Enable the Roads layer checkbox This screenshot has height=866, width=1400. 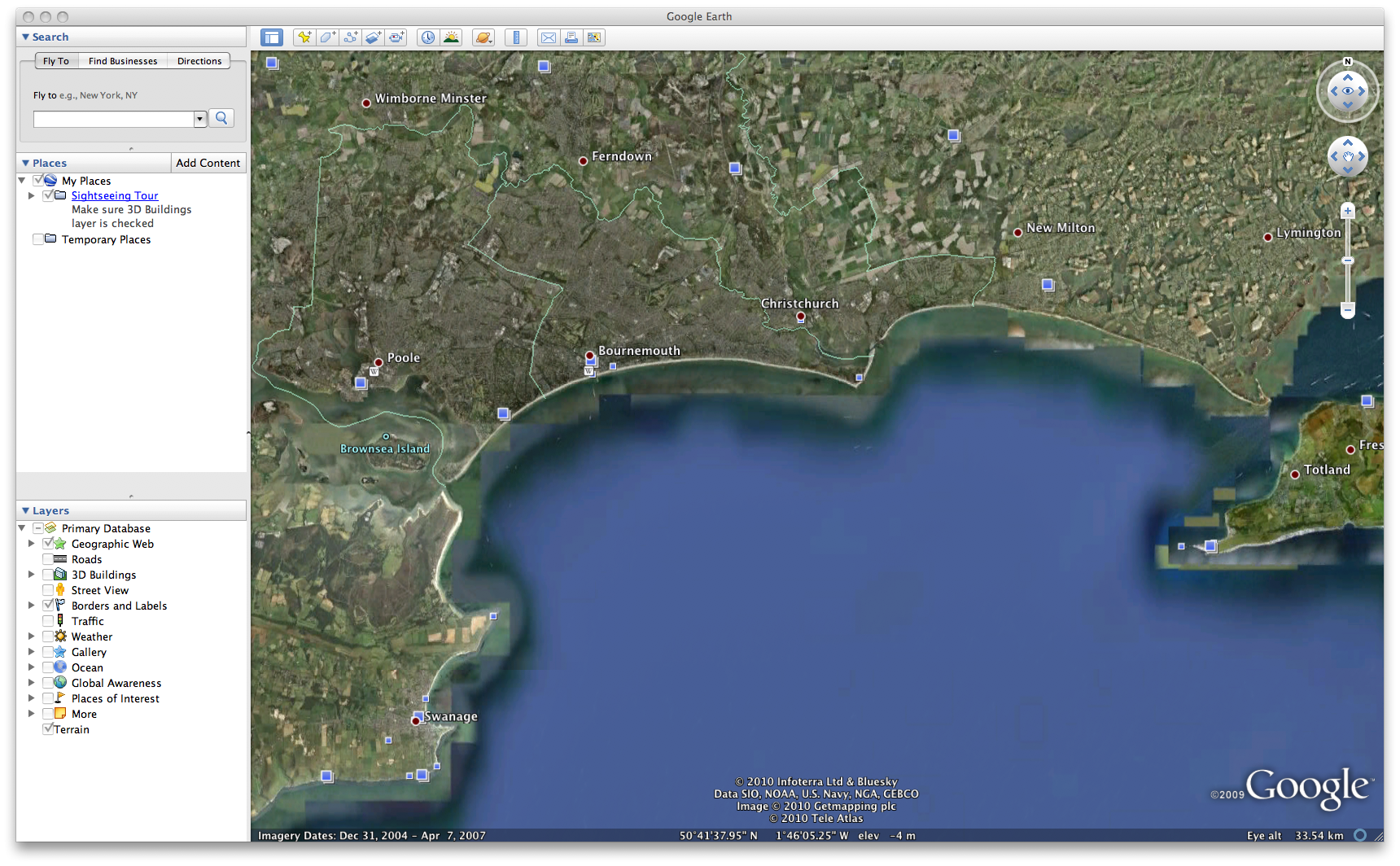48,559
